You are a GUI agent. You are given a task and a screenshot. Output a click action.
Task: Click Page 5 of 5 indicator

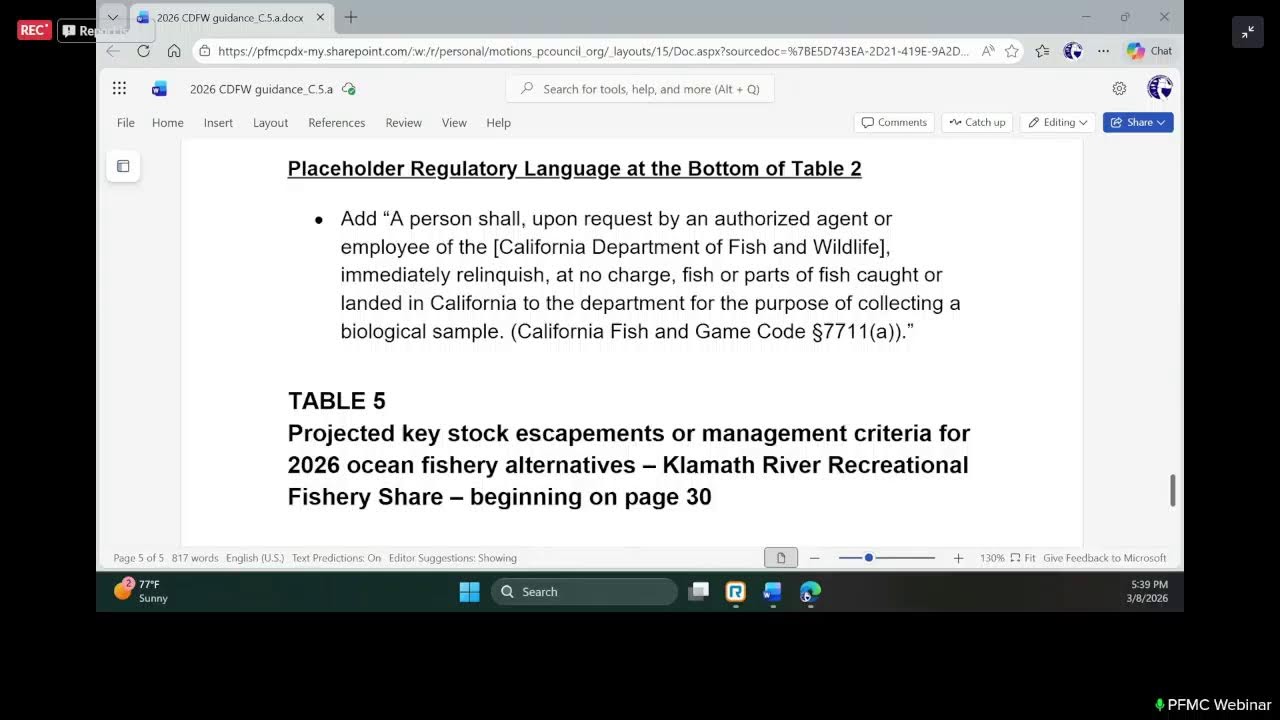[139, 558]
